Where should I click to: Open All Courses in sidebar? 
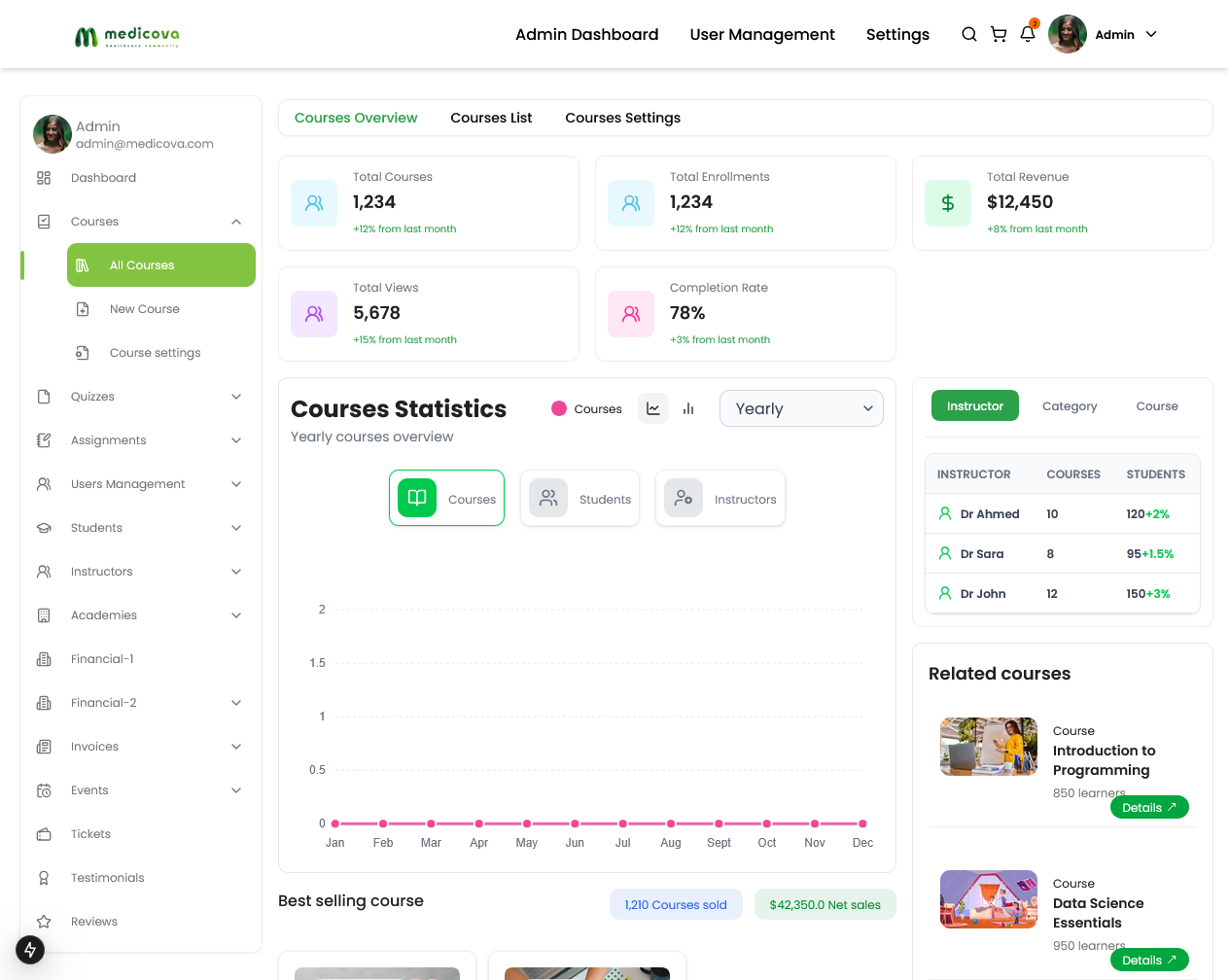[x=161, y=264]
